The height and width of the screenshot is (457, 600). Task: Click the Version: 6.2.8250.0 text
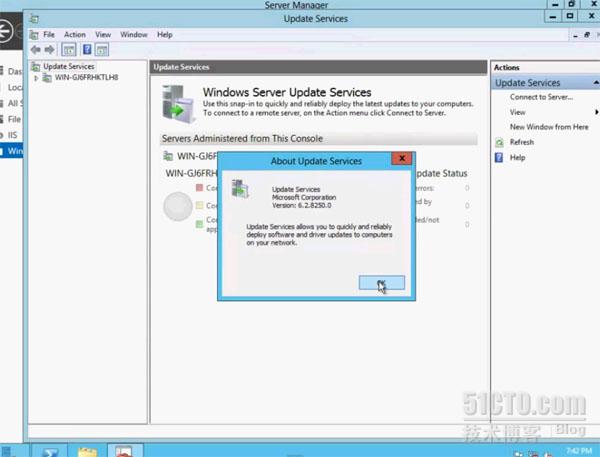point(302,206)
